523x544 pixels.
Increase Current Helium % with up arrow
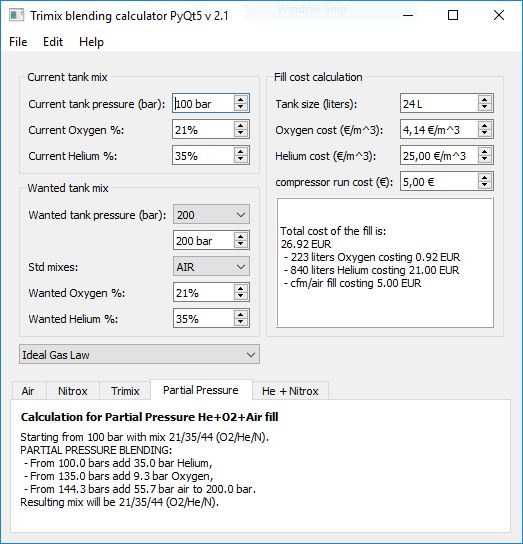pos(241,151)
